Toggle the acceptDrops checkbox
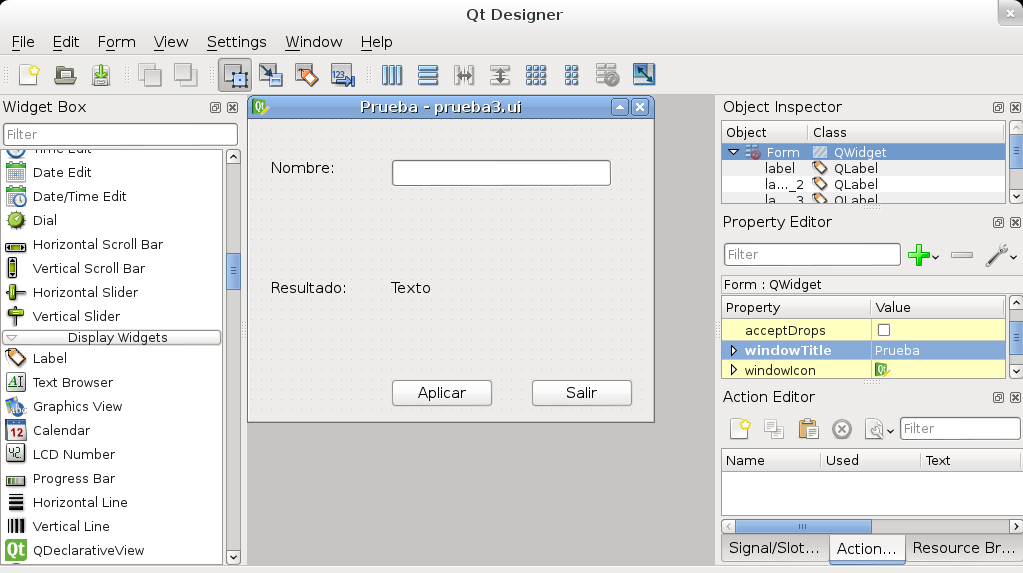 tap(883, 330)
